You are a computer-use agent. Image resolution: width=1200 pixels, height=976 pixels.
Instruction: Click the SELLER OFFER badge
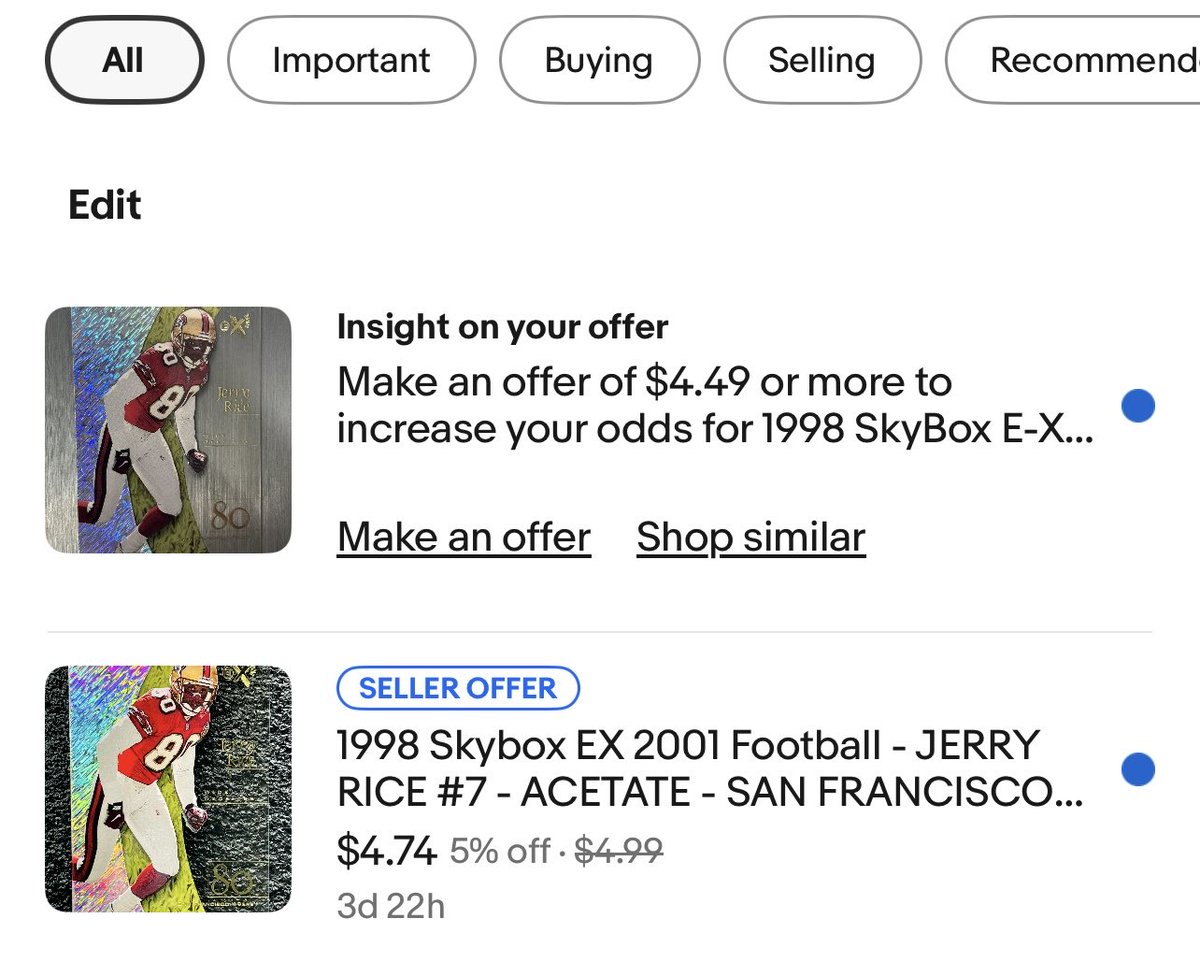click(x=457, y=688)
